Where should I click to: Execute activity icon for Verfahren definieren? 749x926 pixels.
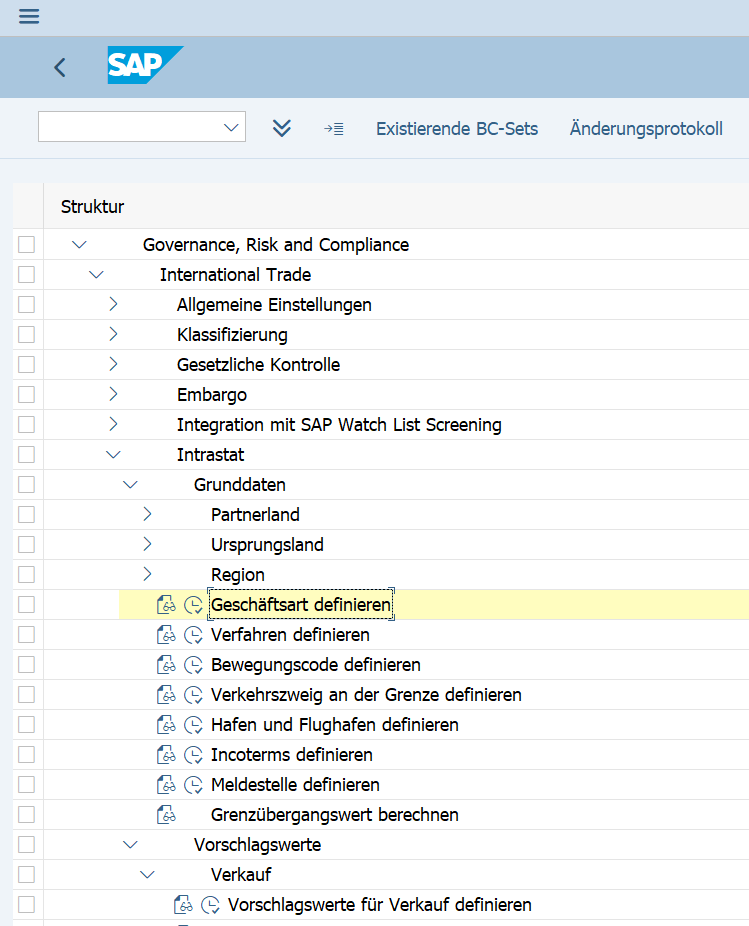(194, 635)
